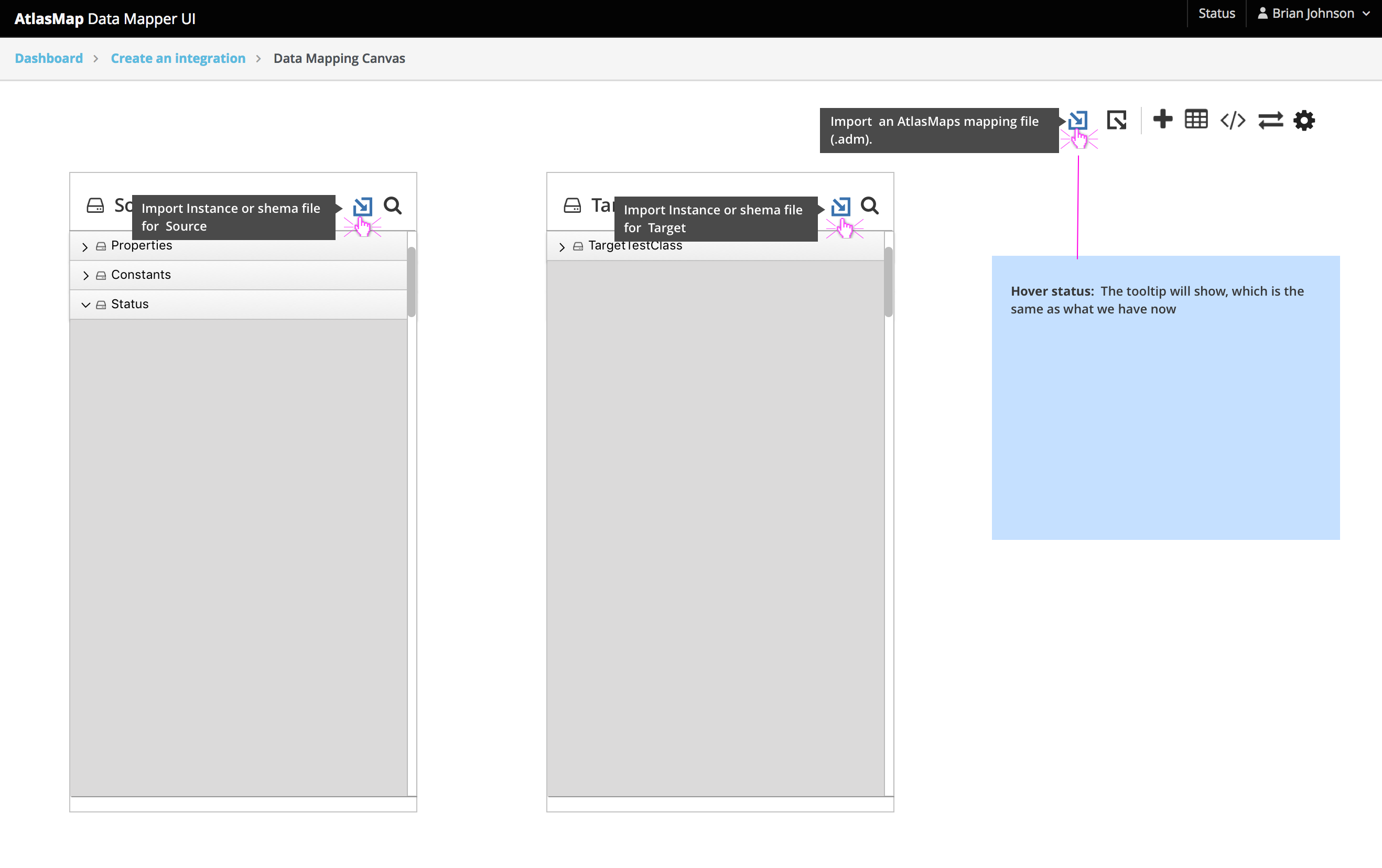The height and width of the screenshot is (868, 1382).
Task: Click Status in the top navigation bar
Action: [1216, 13]
